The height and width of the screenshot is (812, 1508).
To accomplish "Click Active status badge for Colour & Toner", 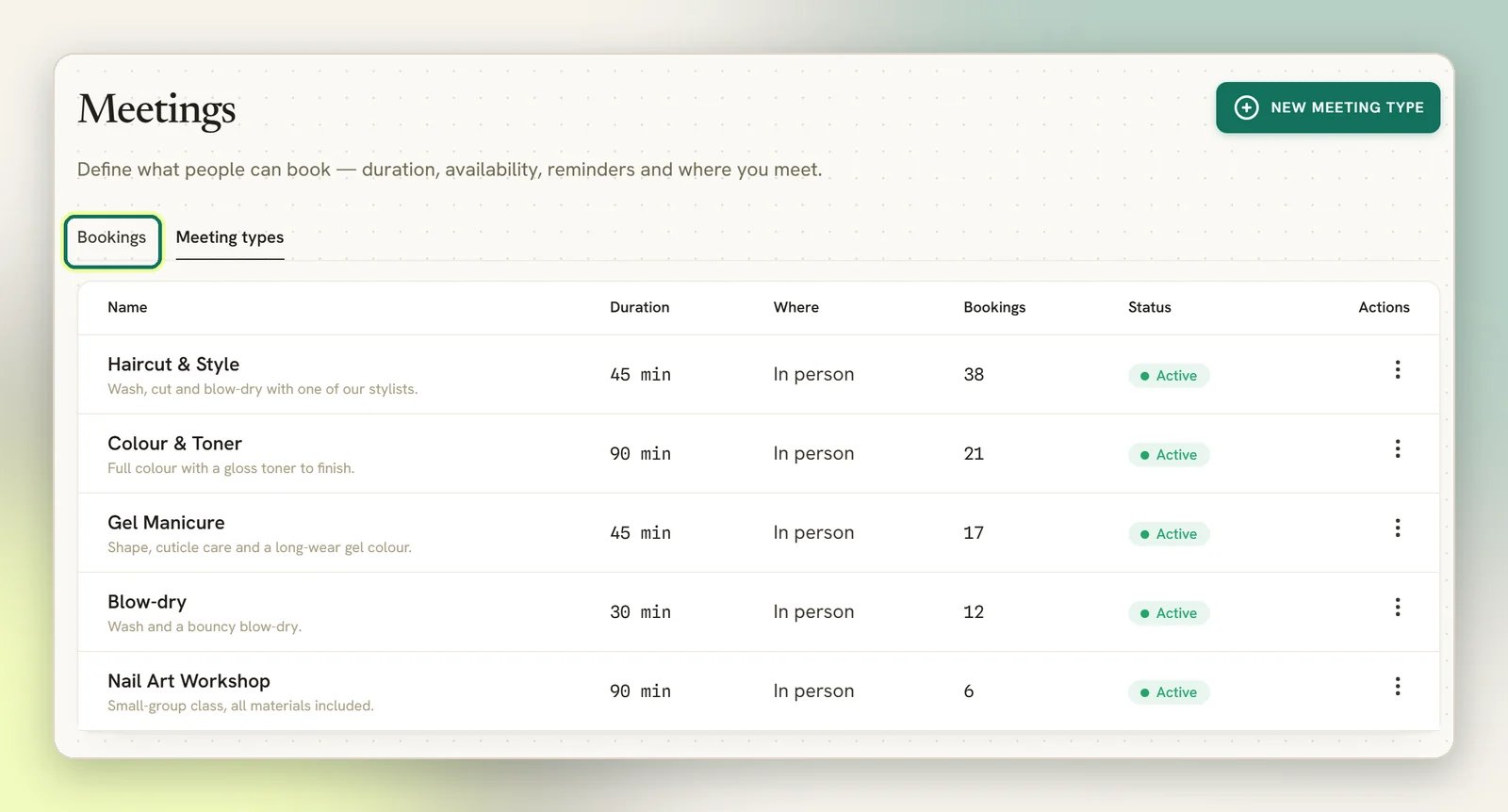I will click(1169, 455).
